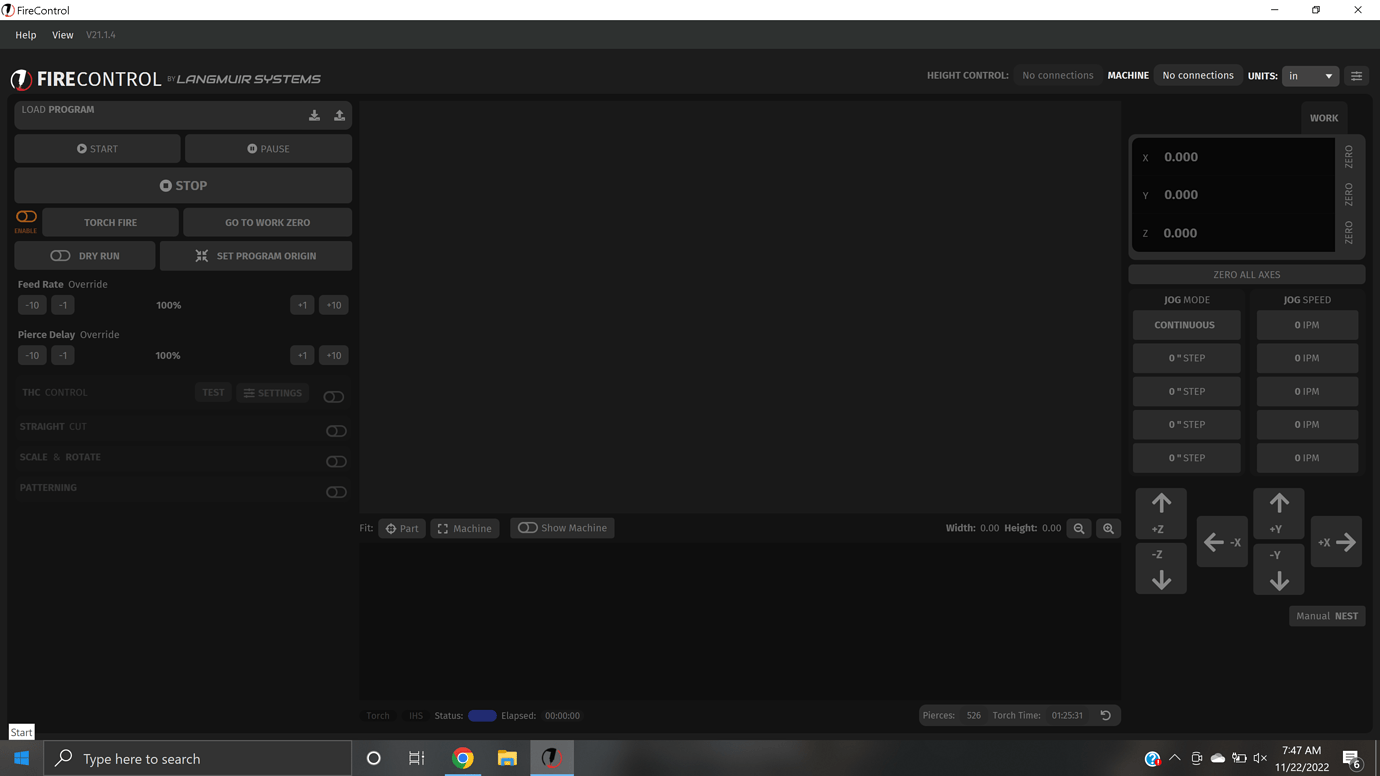The width and height of the screenshot is (1380, 776).
Task: Open the Help menu
Action: click(26, 35)
